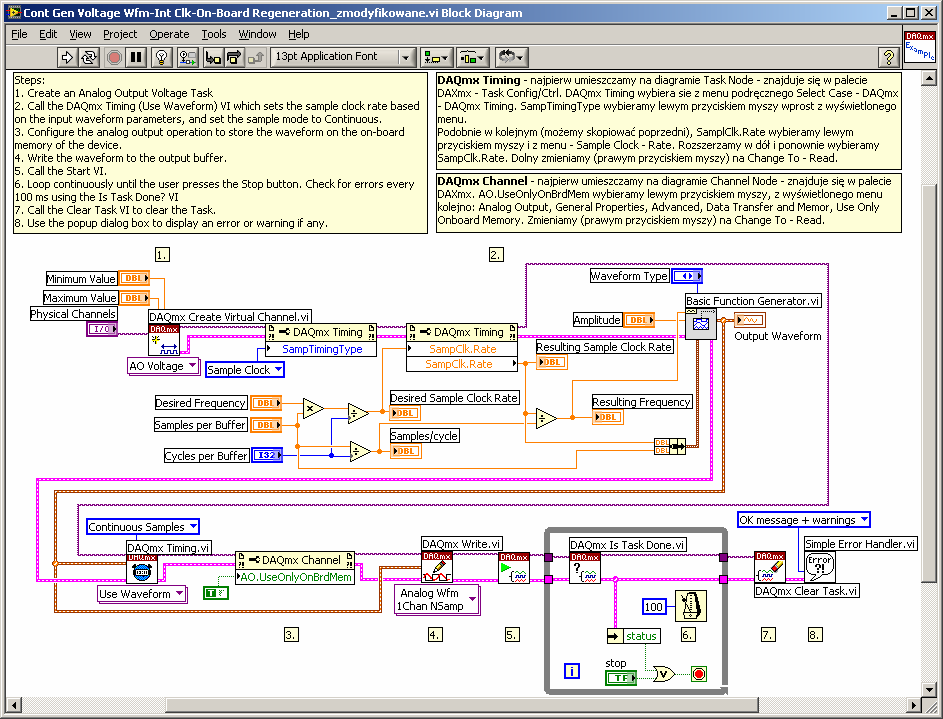This screenshot has width=943, height=719.
Task: Open the Operate menu
Action: coord(169,34)
